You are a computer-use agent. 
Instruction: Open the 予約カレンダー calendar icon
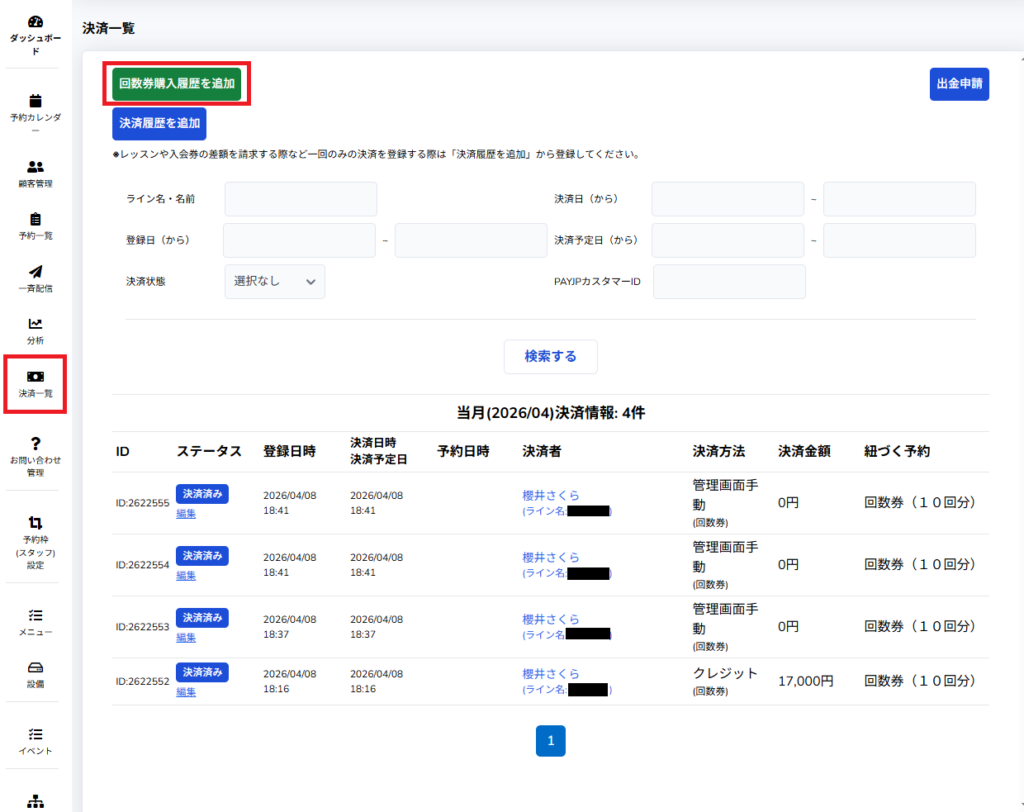(x=35, y=100)
